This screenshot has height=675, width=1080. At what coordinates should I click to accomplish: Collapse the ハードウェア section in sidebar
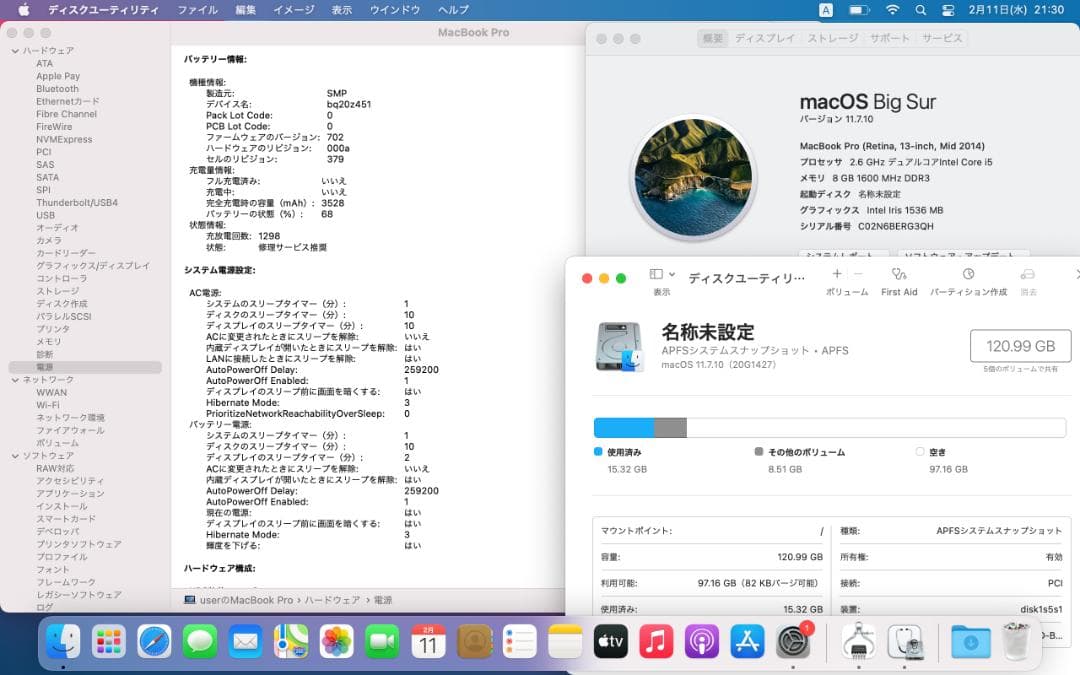coord(15,51)
